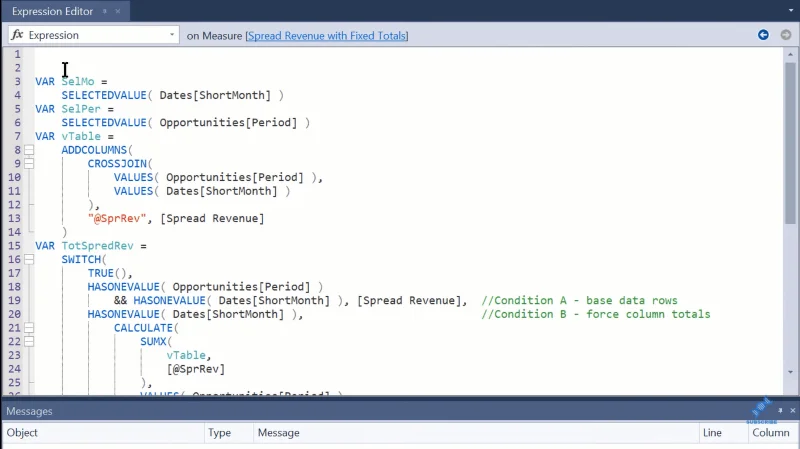Click the ADDCOLUMNS function on line 8
Screen dimensions: 800x449
[x=94, y=150]
